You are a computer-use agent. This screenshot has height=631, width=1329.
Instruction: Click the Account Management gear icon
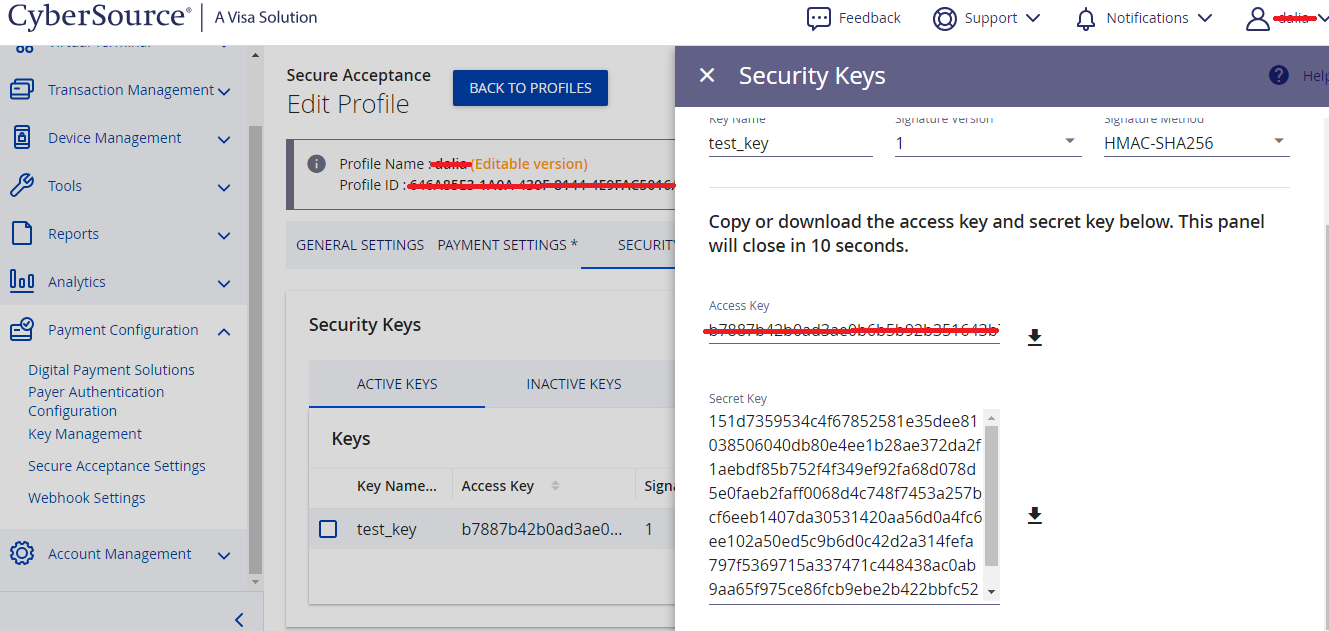pos(22,554)
